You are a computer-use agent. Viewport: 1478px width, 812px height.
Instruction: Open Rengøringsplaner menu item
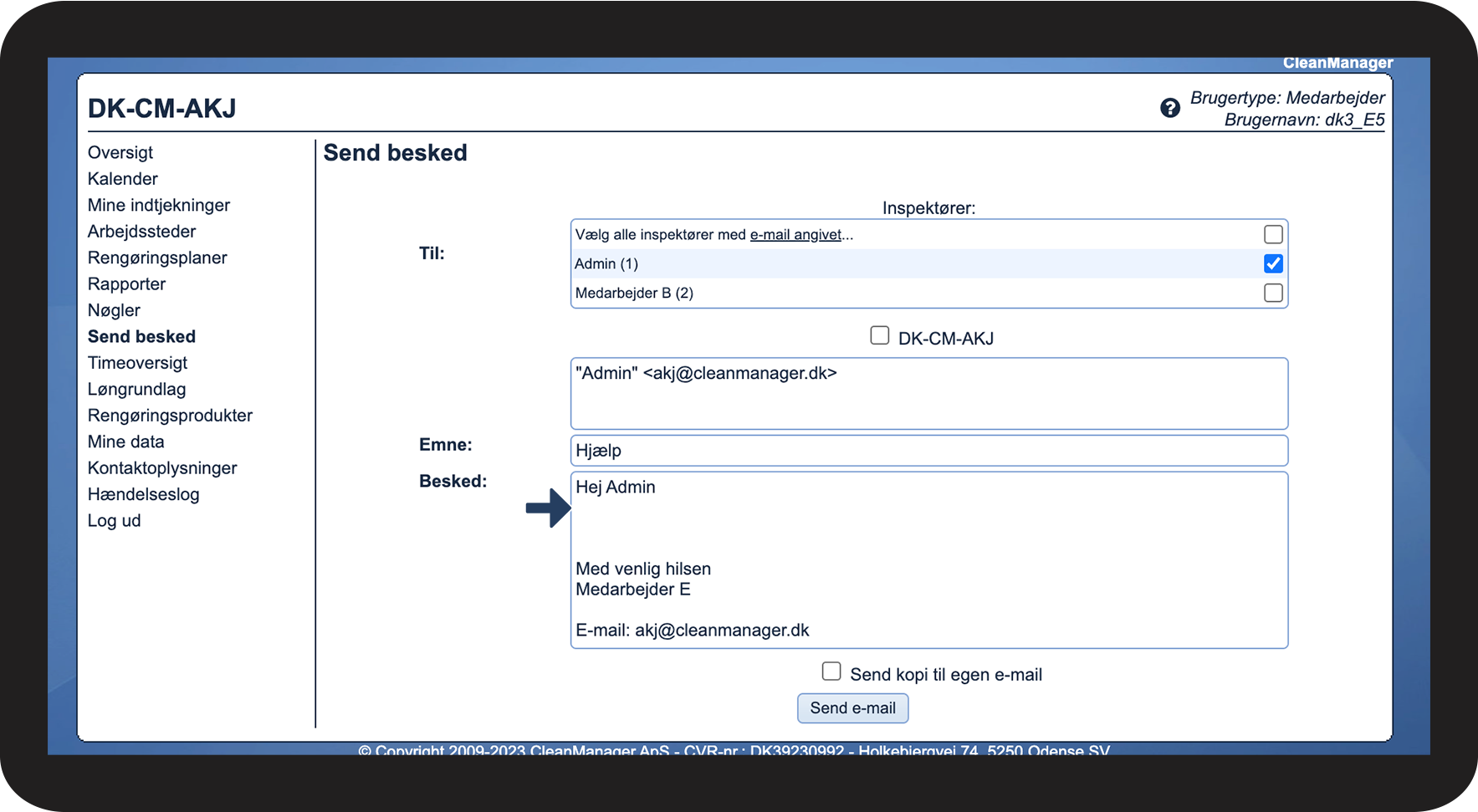157,258
